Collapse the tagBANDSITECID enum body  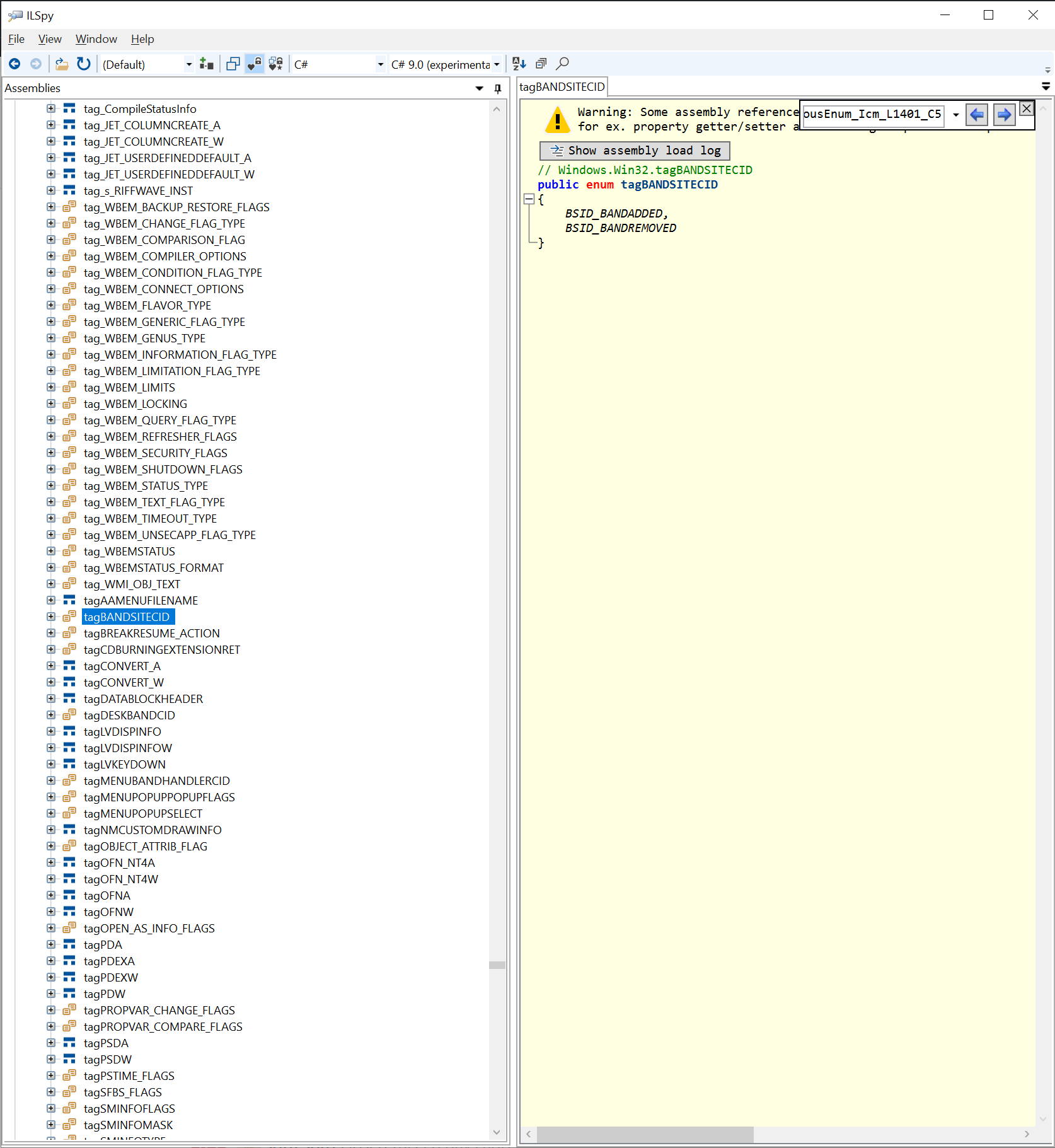(x=529, y=199)
